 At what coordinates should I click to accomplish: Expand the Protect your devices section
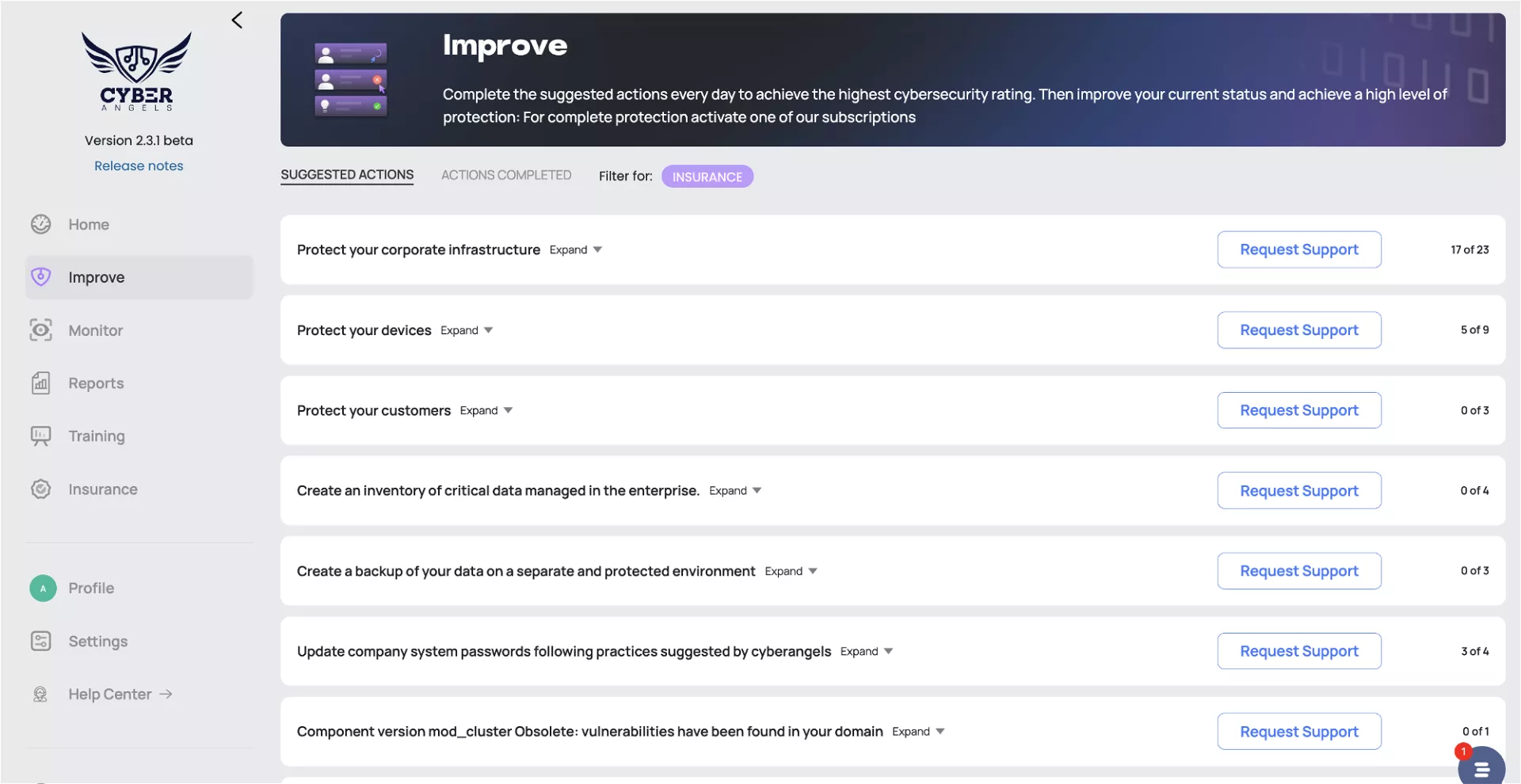coord(467,330)
